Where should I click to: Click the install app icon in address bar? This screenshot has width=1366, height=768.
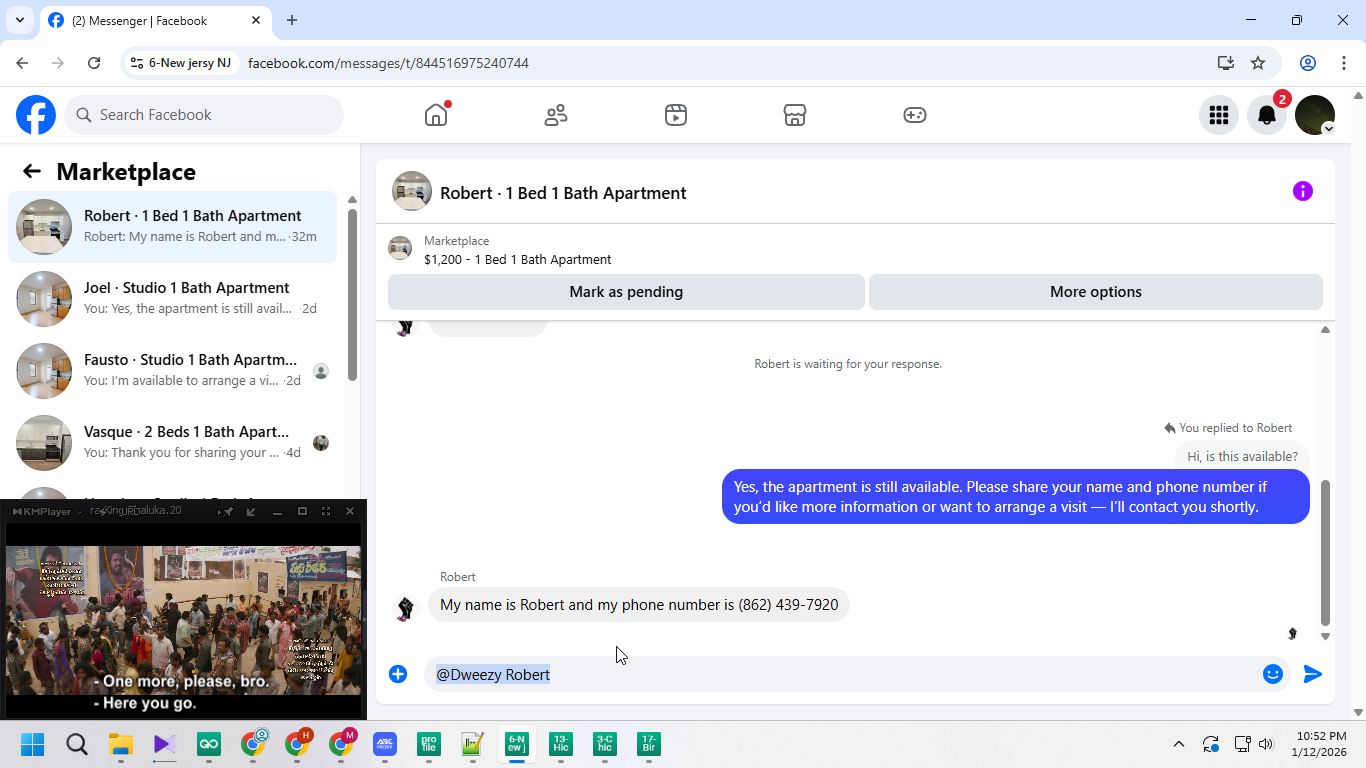pos(1226,63)
